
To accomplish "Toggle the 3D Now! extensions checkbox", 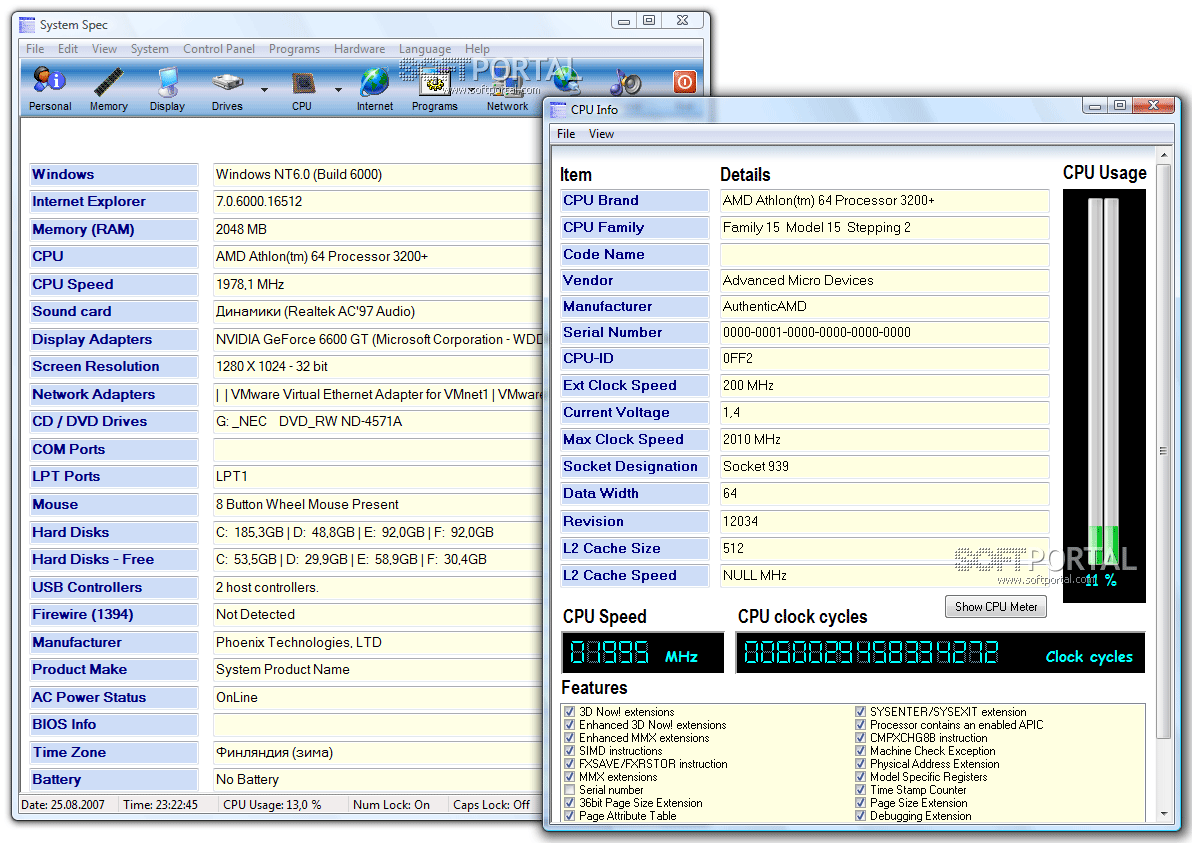I will pos(569,712).
